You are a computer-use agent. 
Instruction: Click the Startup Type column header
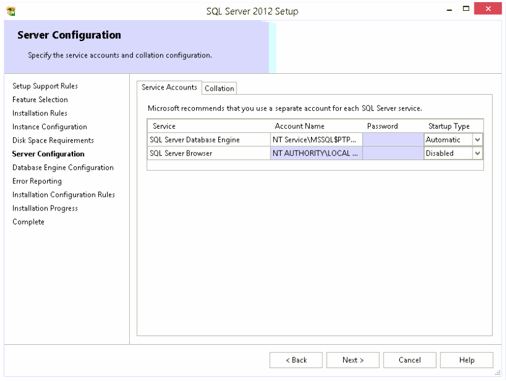pyautogui.click(x=449, y=126)
